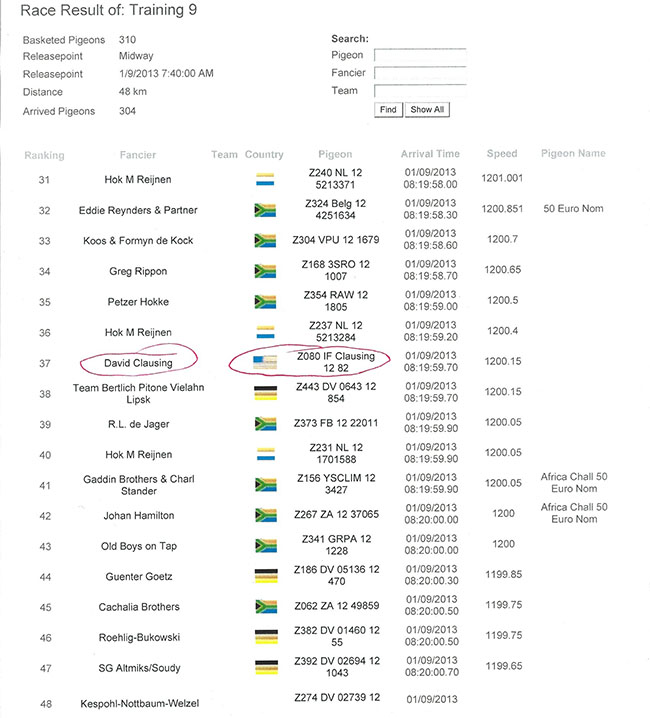Sort by the Ranking column header
The width and height of the screenshot is (650, 718).
click(x=44, y=155)
